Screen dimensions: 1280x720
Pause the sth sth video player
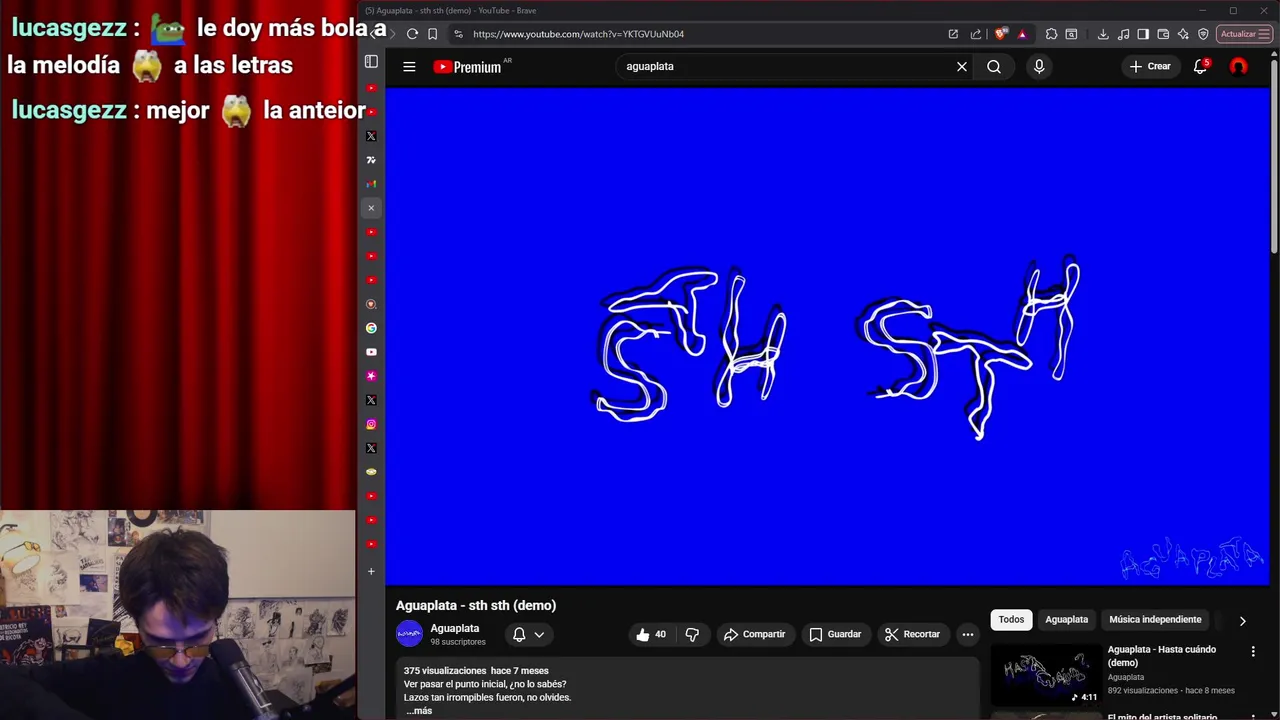(827, 336)
